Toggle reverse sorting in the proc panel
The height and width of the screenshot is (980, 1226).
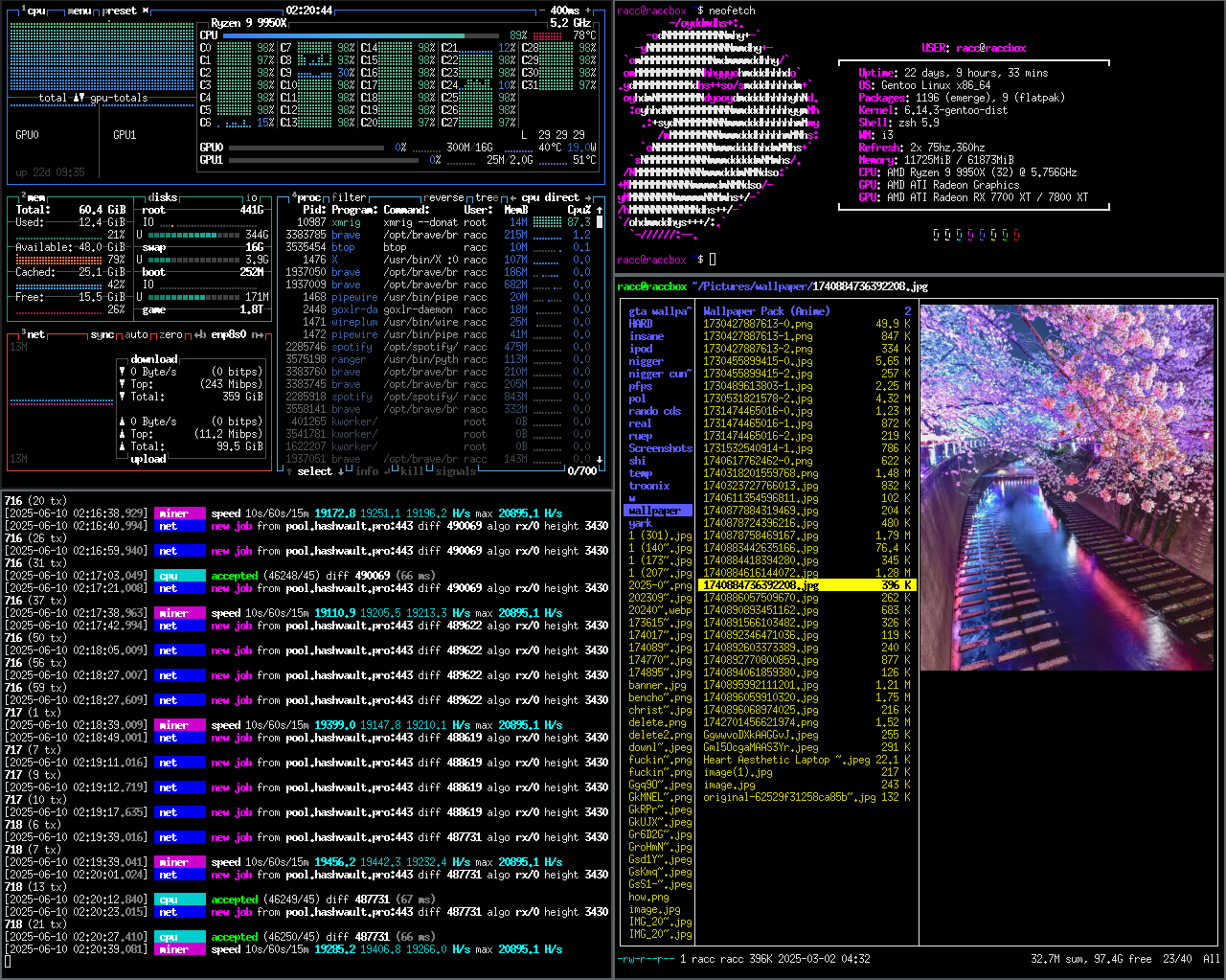444,198
